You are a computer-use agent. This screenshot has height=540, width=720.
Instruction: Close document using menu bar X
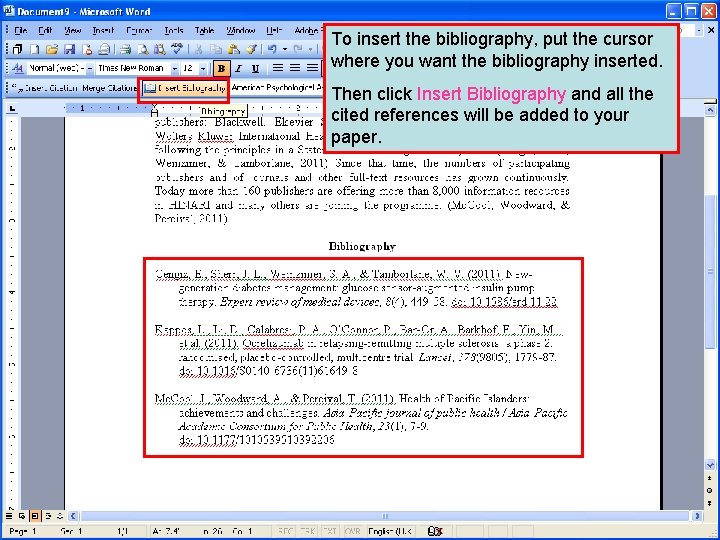[x=711, y=30]
